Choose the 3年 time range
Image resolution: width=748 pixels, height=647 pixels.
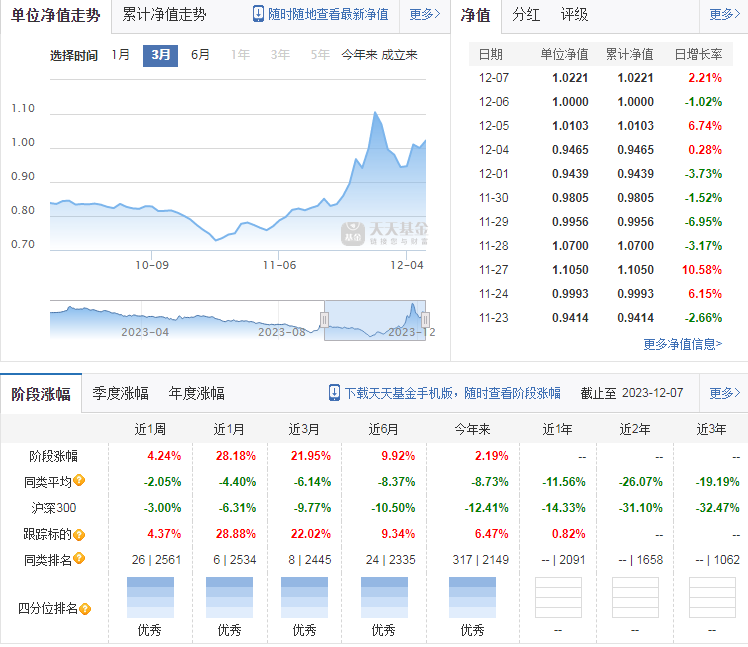(x=280, y=55)
